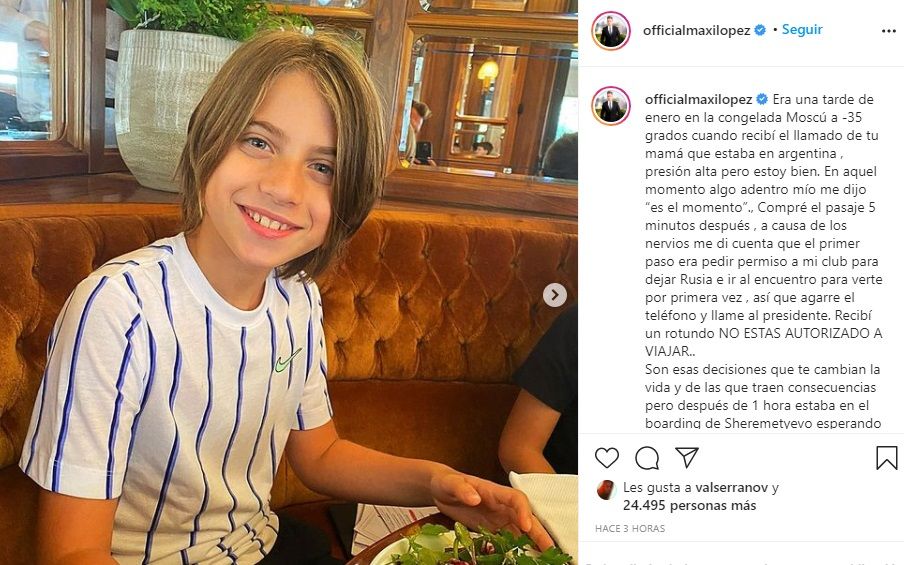The width and height of the screenshot is (904, 565).
Task: Save the post with the bookmark icon
Action: pyautogui.click(x=886, y=458)
